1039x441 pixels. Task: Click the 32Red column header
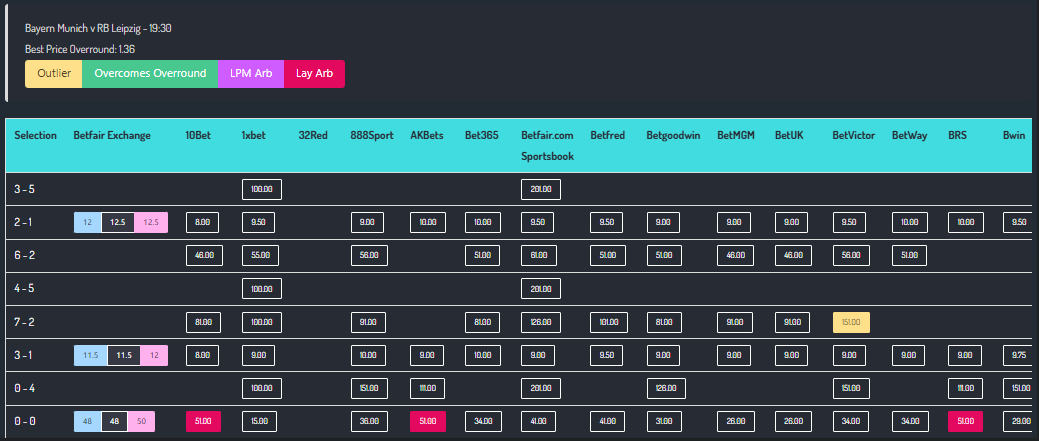313,136
